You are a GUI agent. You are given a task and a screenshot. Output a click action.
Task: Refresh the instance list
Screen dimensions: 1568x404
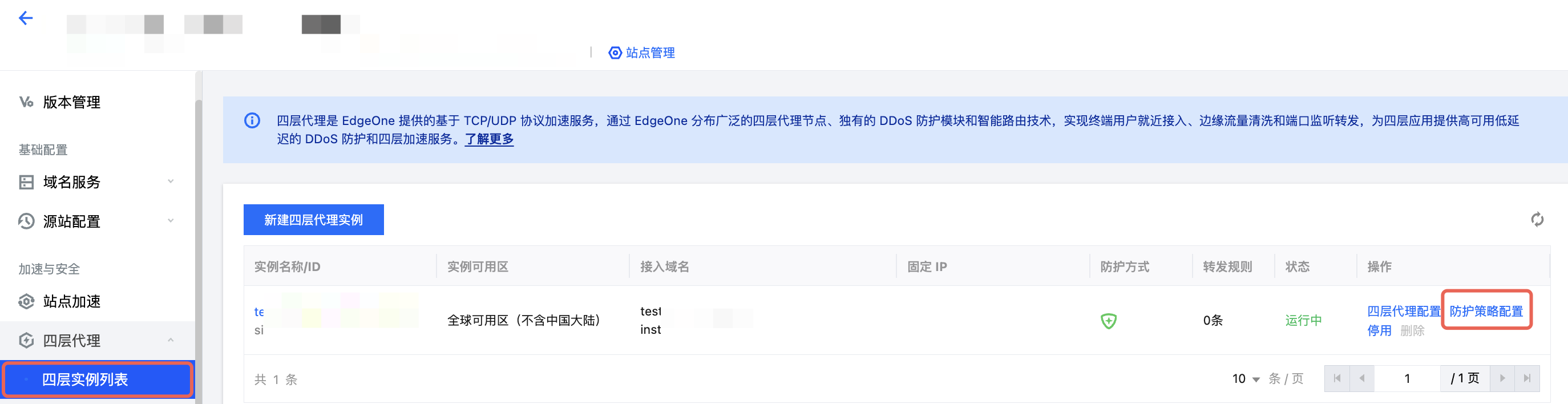click(1537, 220)
